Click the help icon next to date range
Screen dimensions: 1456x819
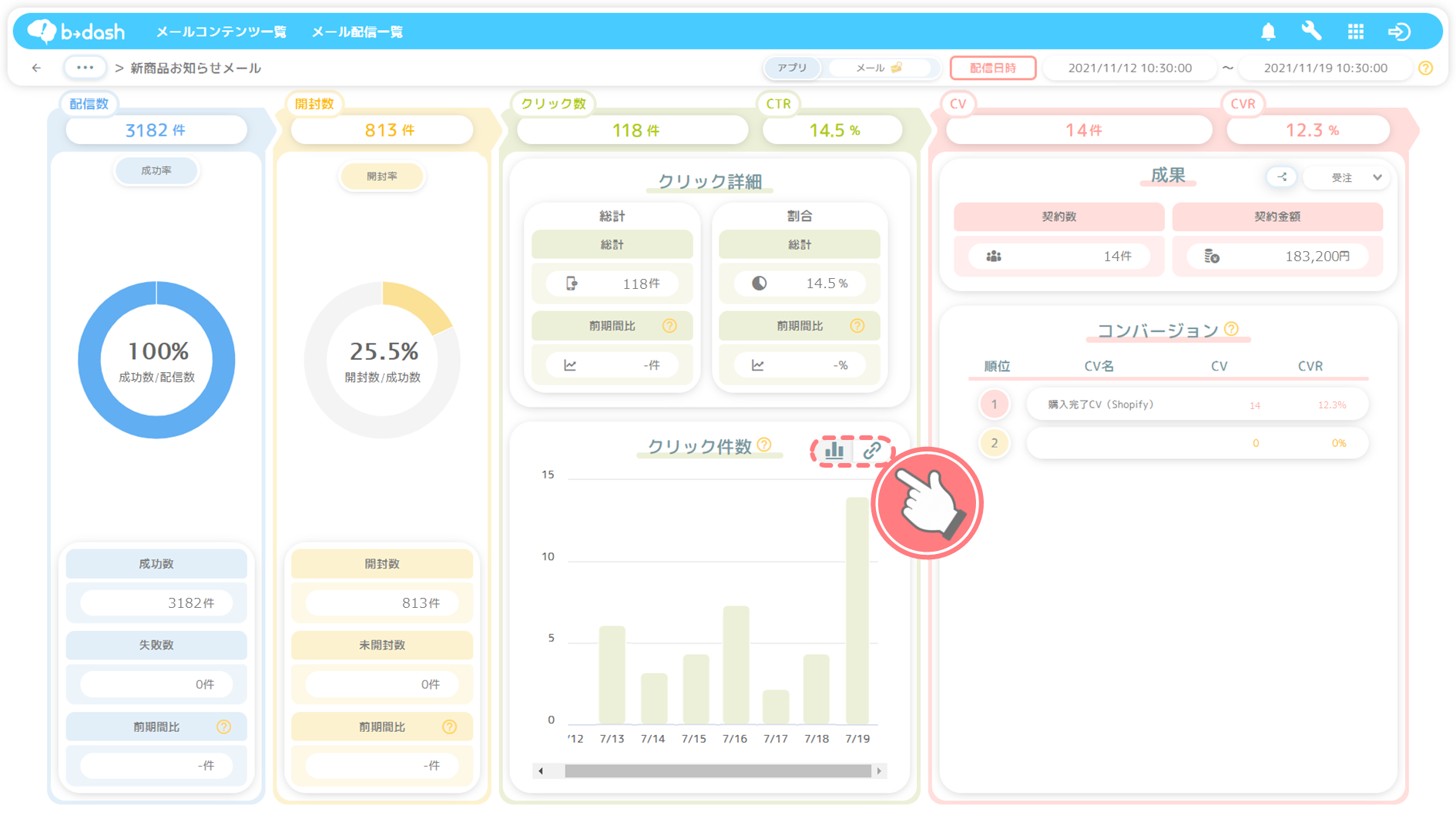[1426, 68]
